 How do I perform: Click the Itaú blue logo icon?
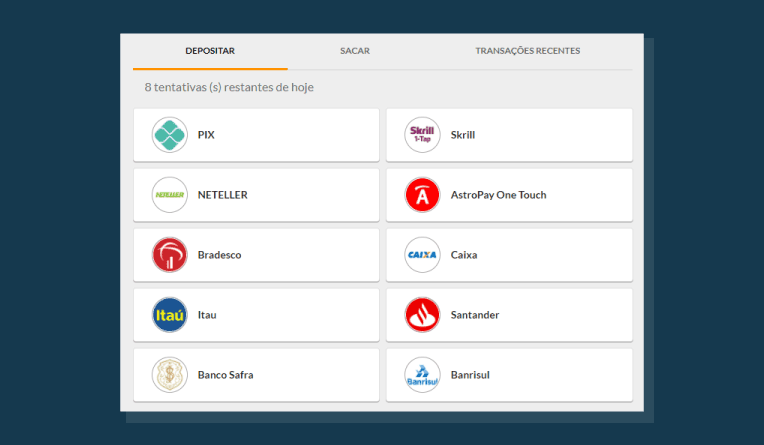coord(170,315)
